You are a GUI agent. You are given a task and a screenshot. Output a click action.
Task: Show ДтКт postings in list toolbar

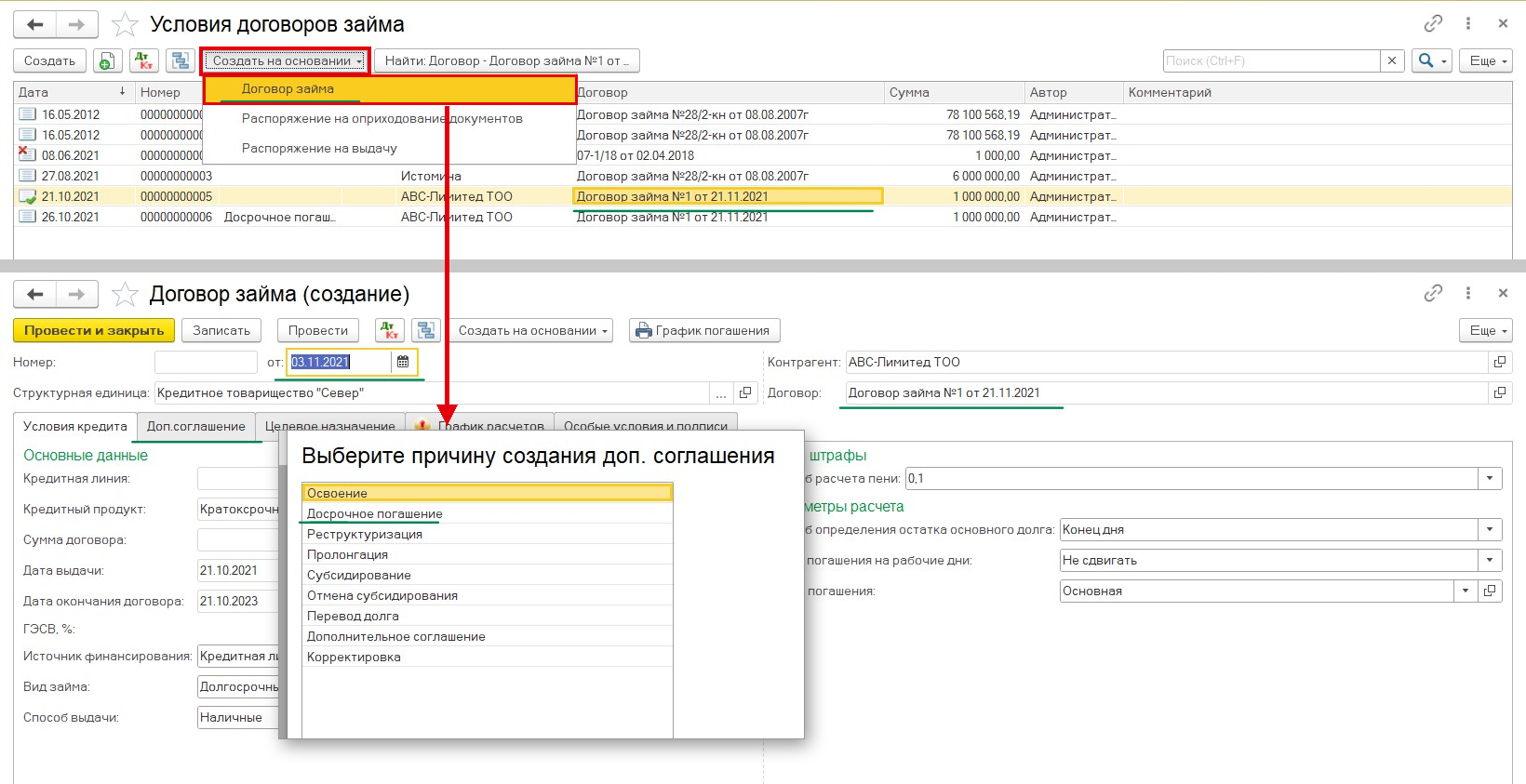coord(143,61)
